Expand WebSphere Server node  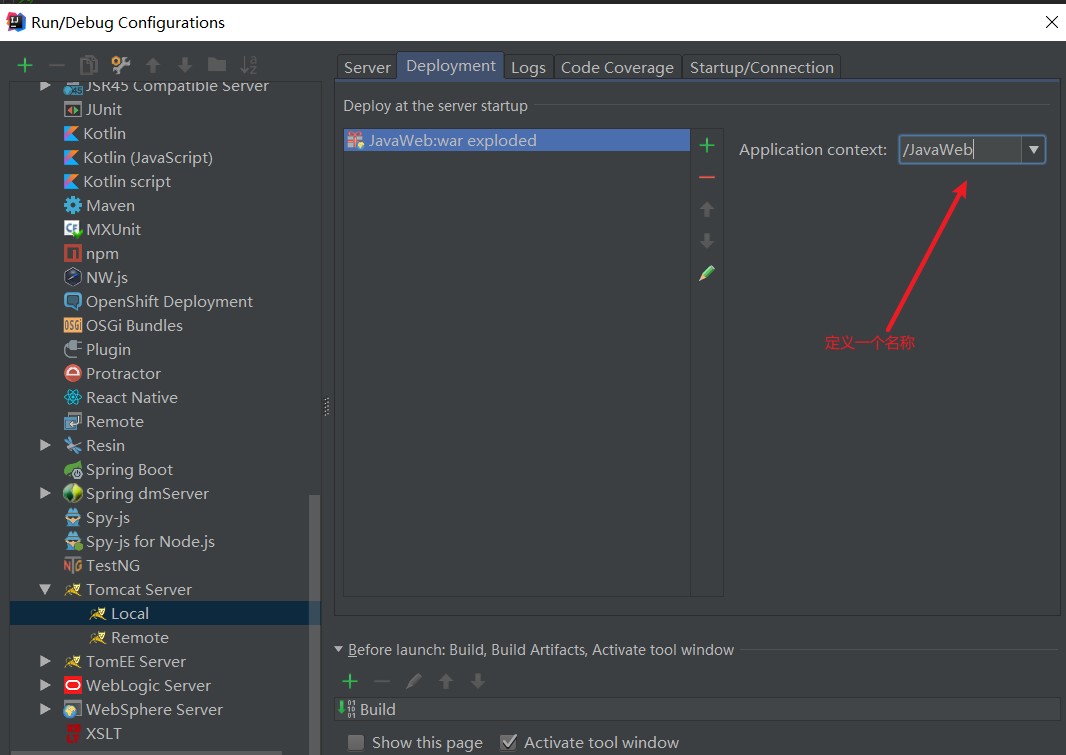pyautogui.click(x=46, y=709)
